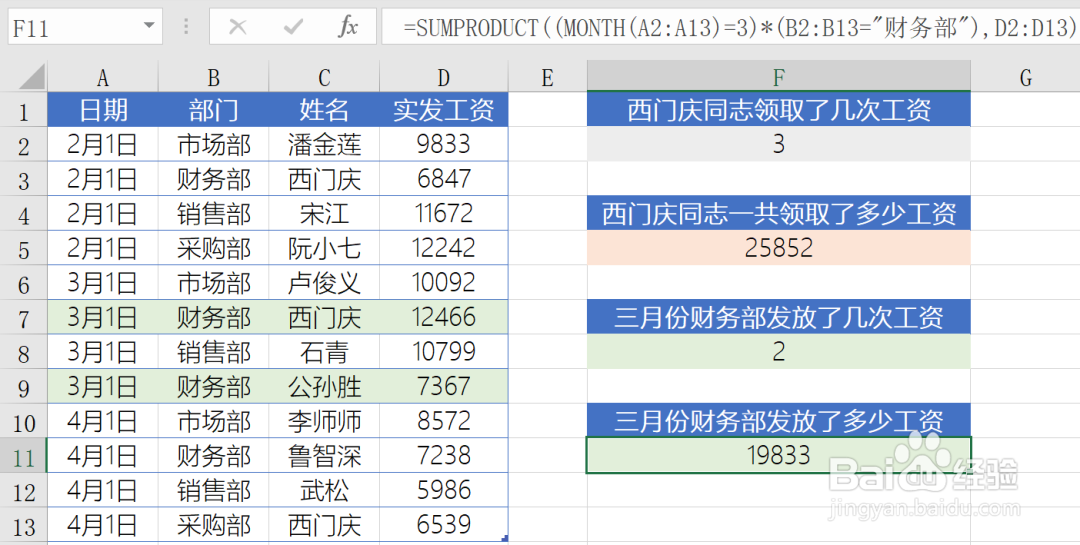
Task: Select column G header
Action: point(1025,77)
